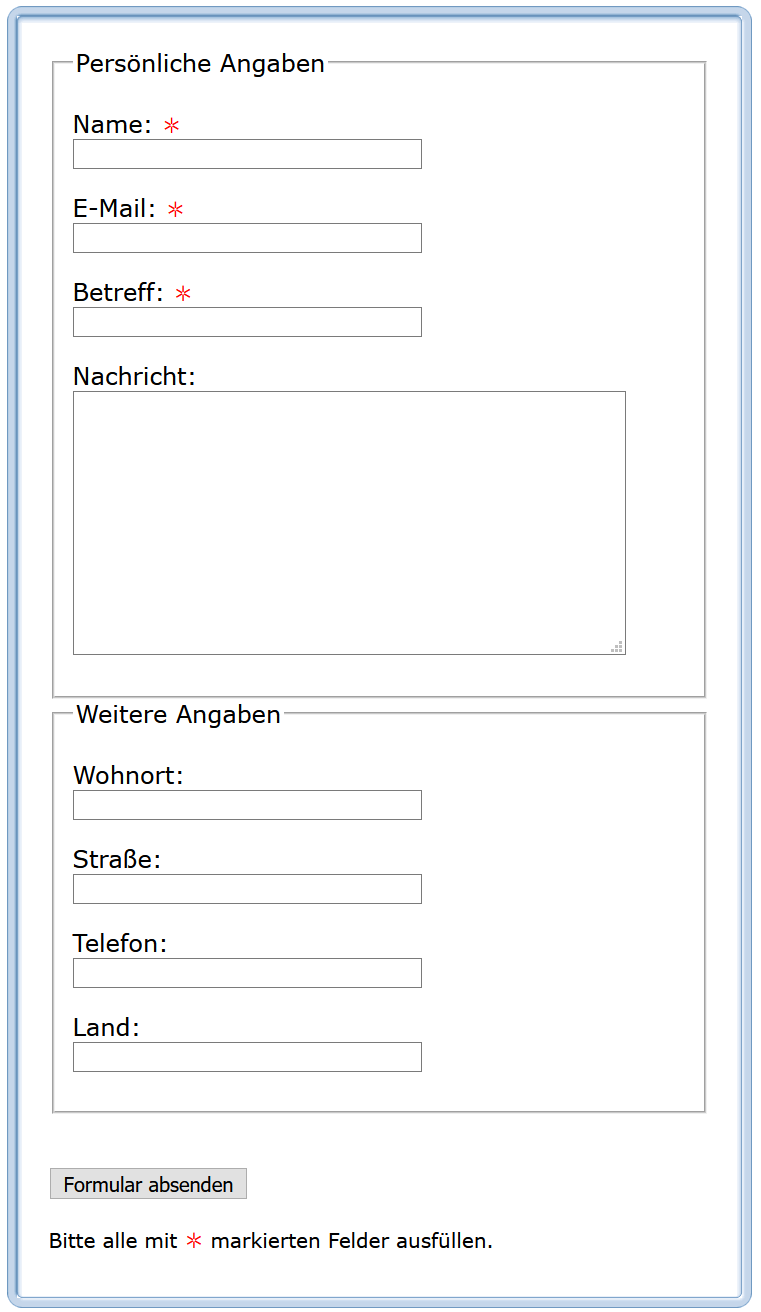Click the red asterisk next to E-Mail

click(176, 210)
